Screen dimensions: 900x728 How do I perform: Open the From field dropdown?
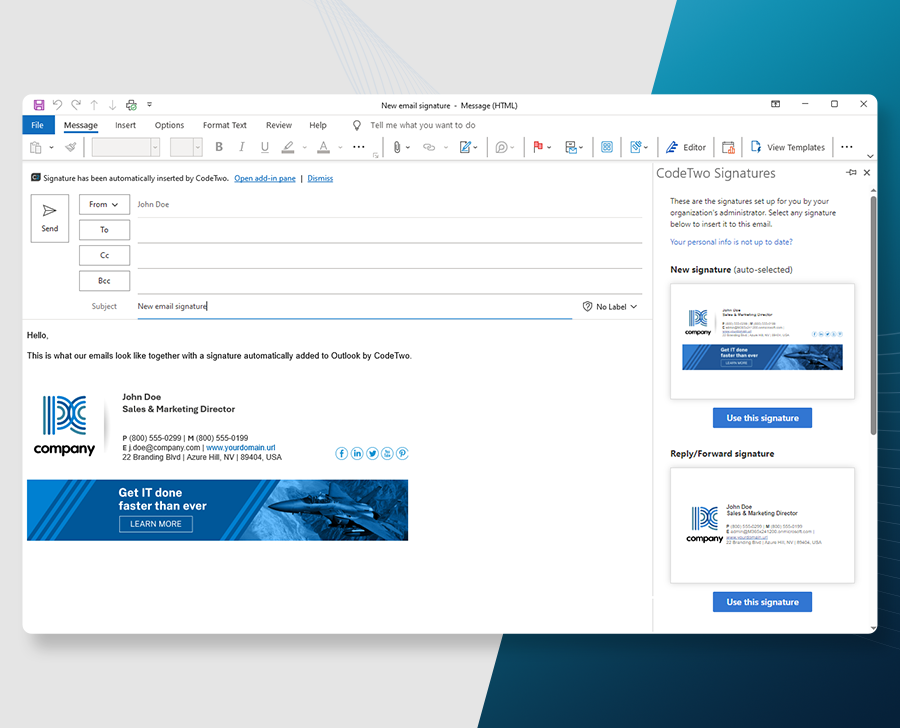point(104,204)
